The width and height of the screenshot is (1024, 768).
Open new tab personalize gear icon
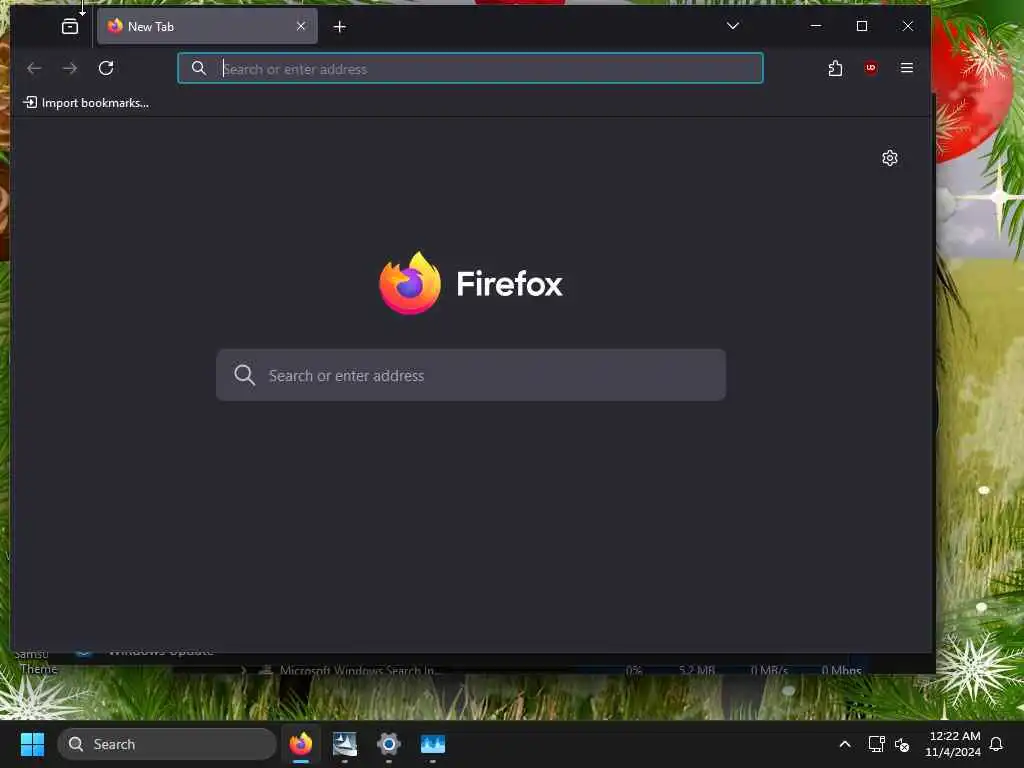pyautogui.click(x=889, y=158)
